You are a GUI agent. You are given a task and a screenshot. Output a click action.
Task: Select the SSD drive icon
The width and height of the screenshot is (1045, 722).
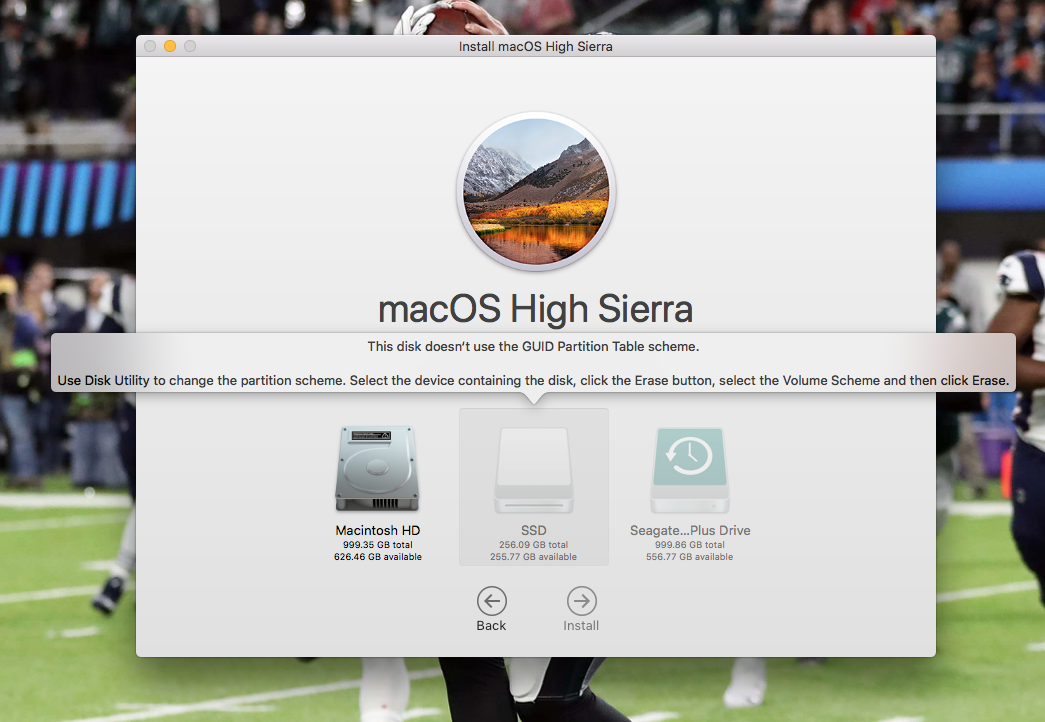coord(533,470)
